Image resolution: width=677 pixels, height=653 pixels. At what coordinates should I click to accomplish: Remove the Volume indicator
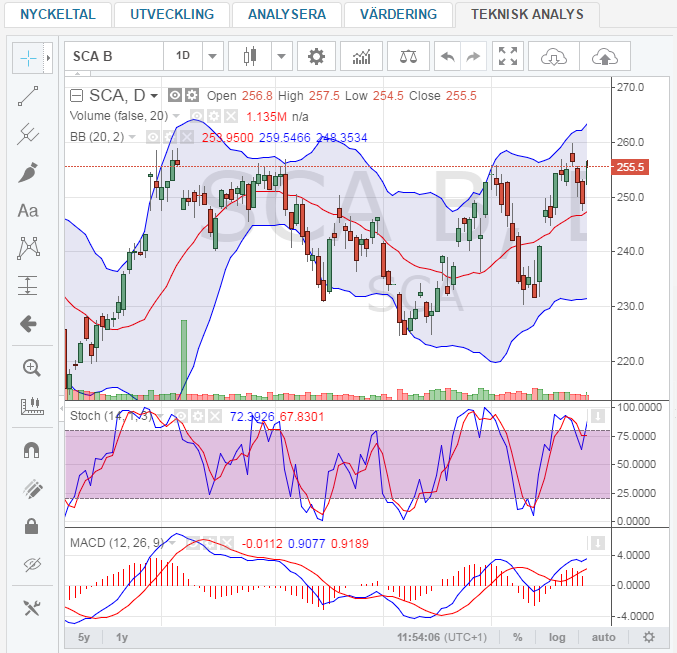click(x=231, y=116)
